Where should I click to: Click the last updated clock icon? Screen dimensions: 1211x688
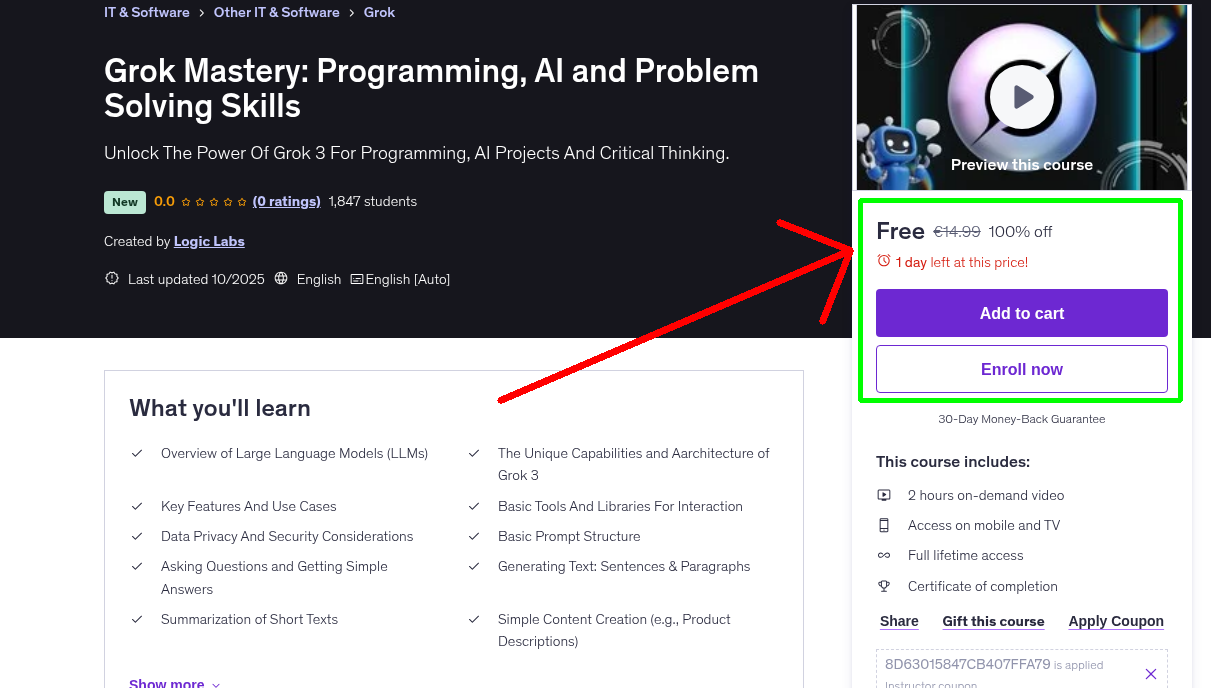click(x=111, y=279)
